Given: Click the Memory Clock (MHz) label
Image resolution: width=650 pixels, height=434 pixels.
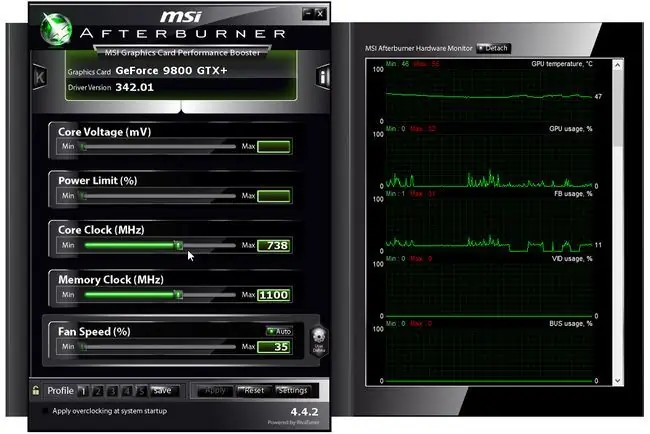Looking at the screenshot, I should [111, 280].
